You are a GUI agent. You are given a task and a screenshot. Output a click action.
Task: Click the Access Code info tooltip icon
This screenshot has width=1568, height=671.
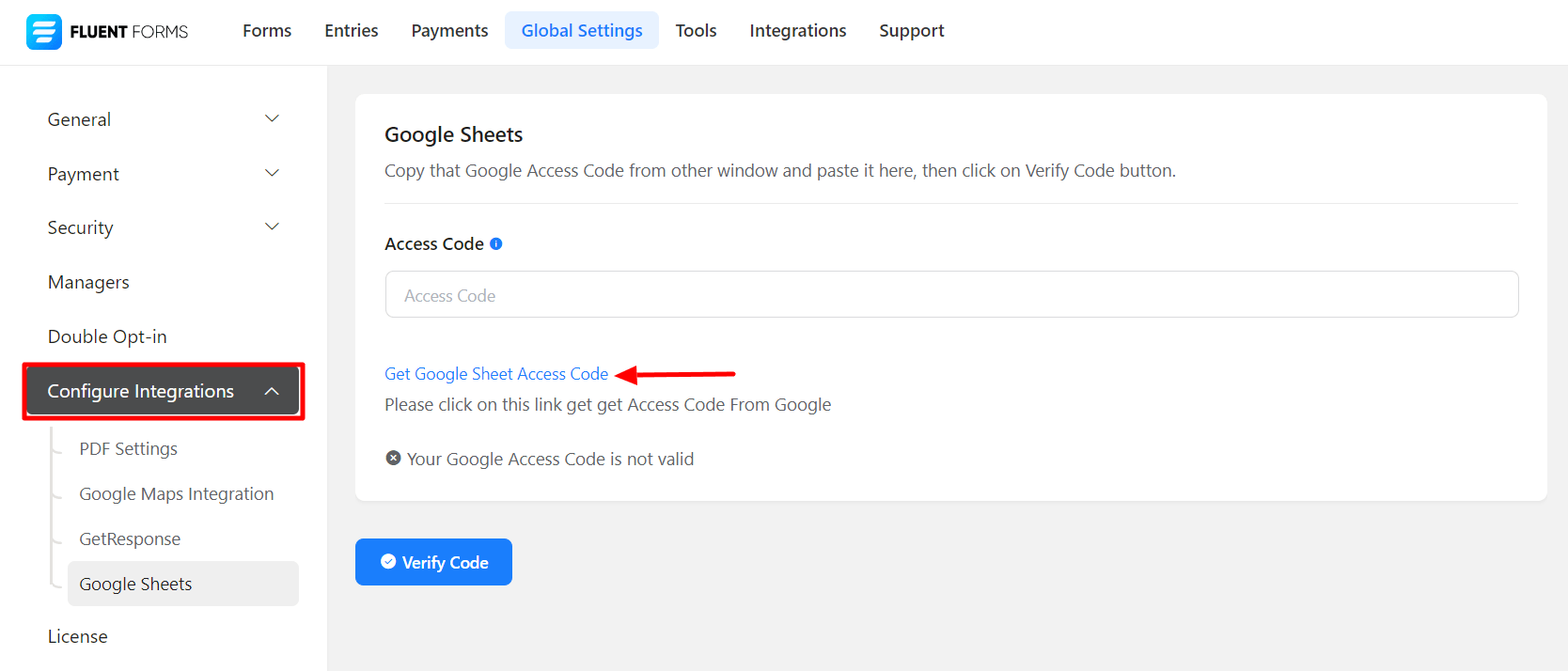(x=496, y=244)
